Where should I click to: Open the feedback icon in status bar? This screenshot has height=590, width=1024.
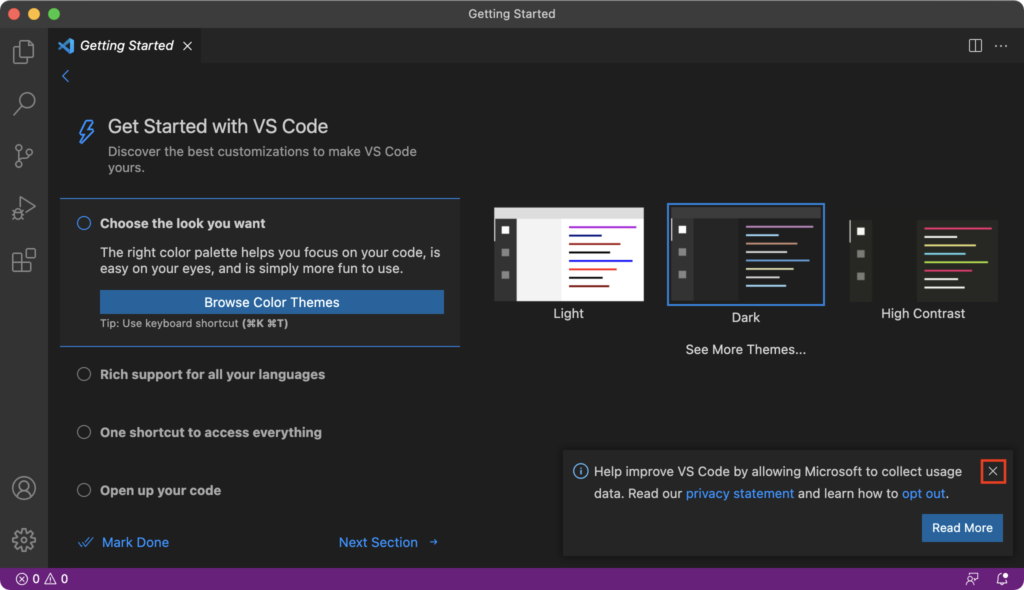(x=972, y=579)
